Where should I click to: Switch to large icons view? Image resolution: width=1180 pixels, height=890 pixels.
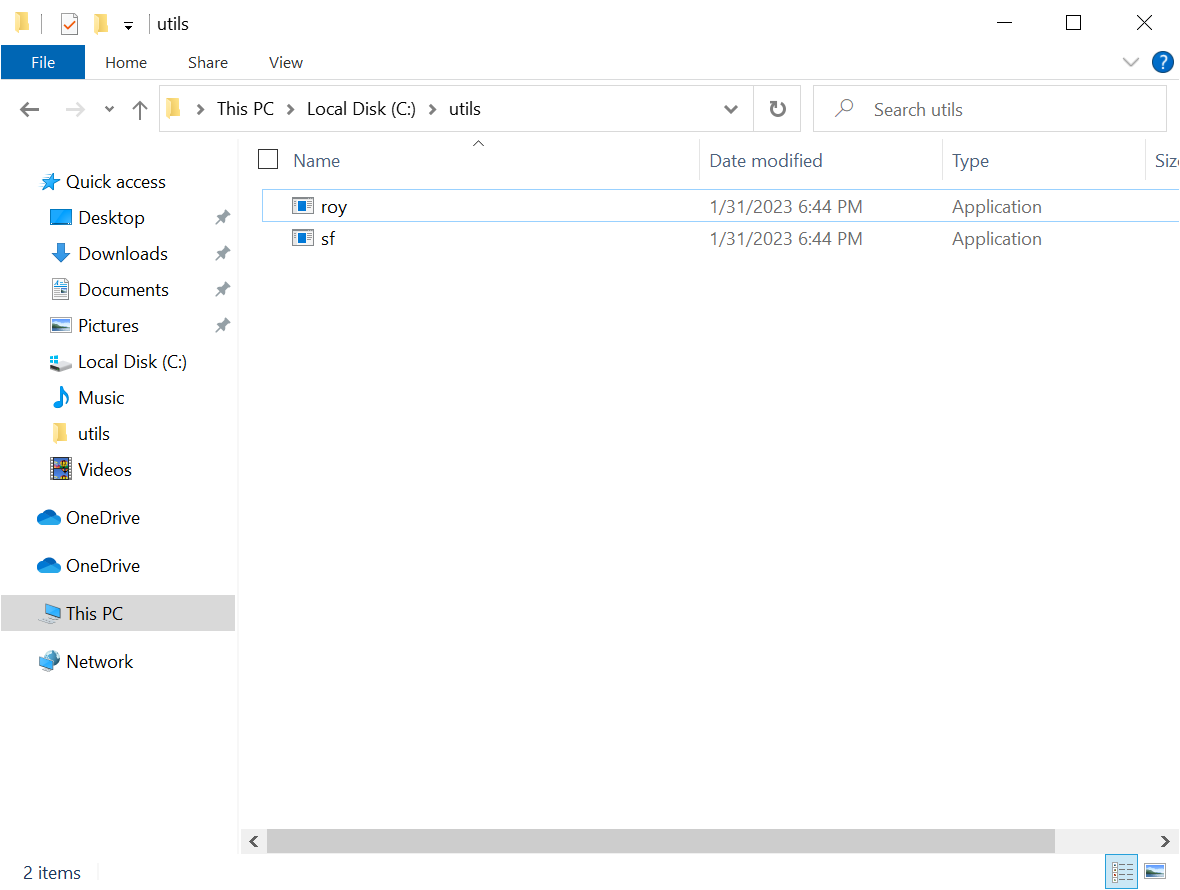pos(1154,872)
